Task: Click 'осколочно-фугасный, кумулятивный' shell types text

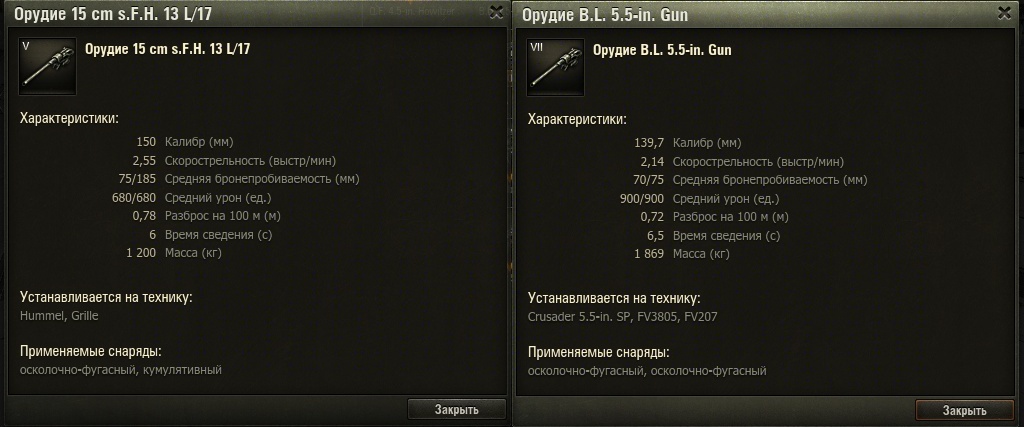Action: point(121,370)
